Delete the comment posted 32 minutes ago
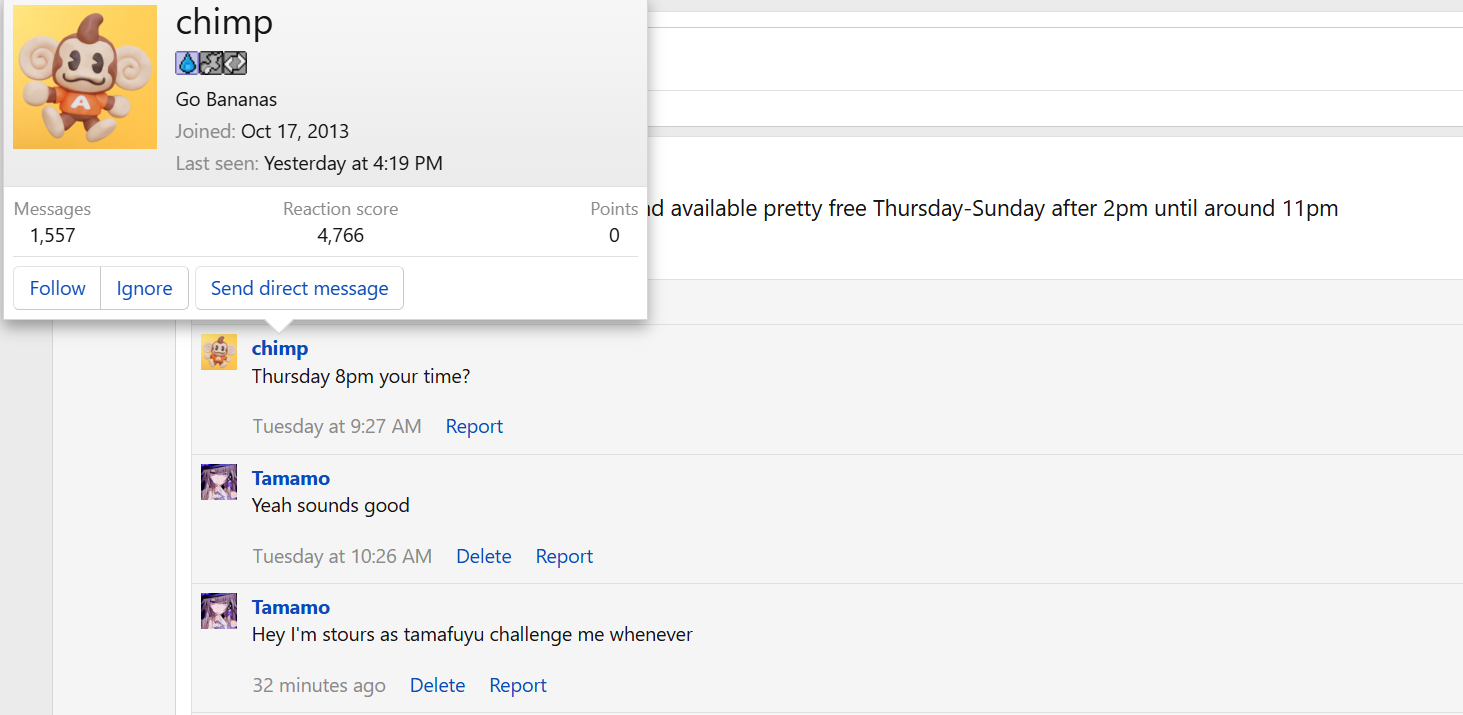This screenshot has width=1463, height=715. click(x=437, y=685)
